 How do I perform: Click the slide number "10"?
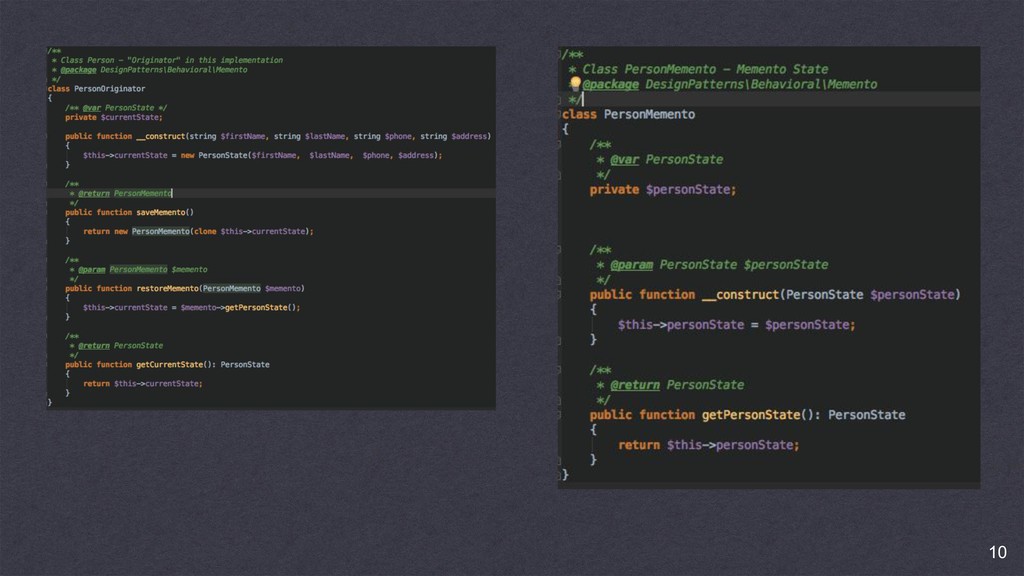pos(997,552)
